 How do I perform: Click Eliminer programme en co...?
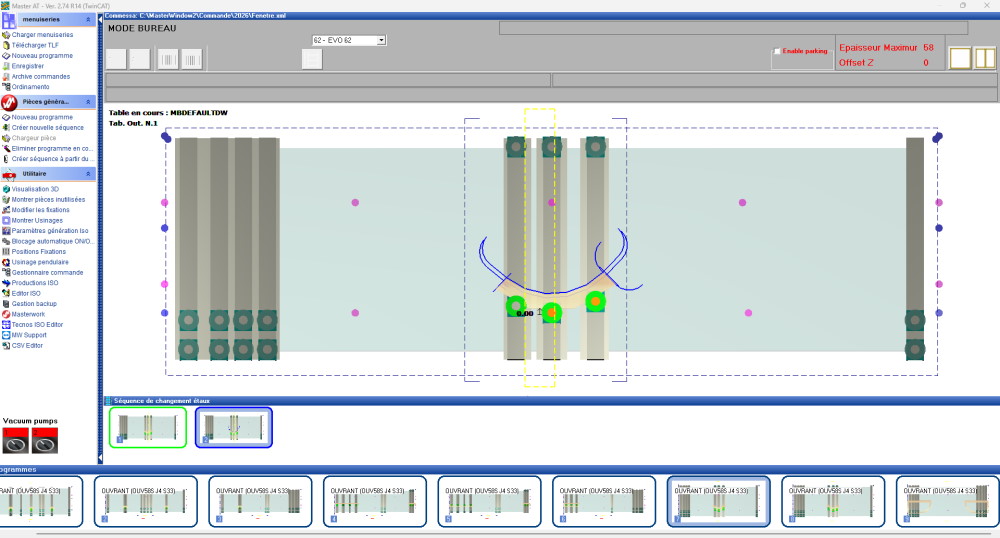click(x=51, y=149)
